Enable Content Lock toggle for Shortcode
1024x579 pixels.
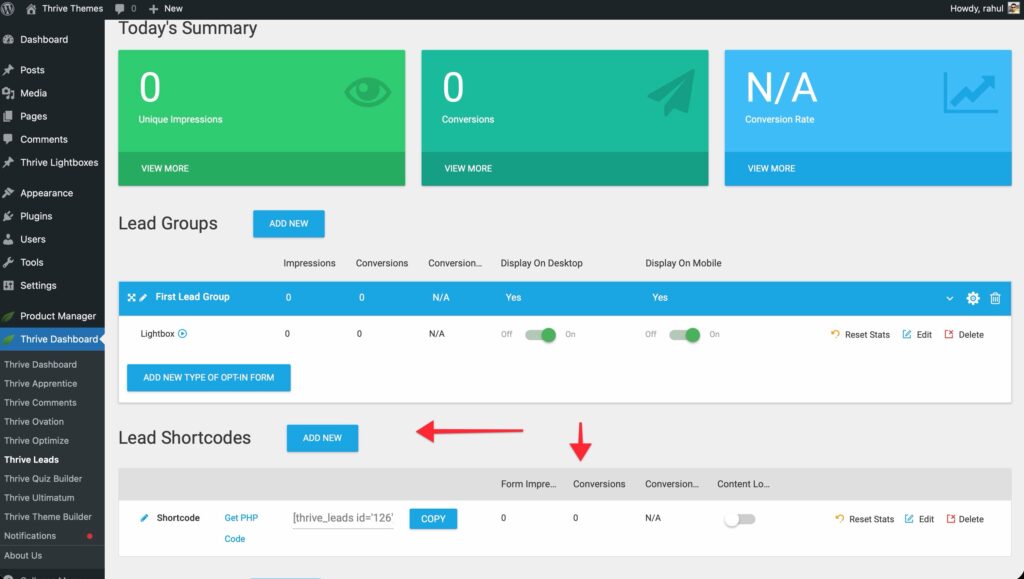point(740,519)
